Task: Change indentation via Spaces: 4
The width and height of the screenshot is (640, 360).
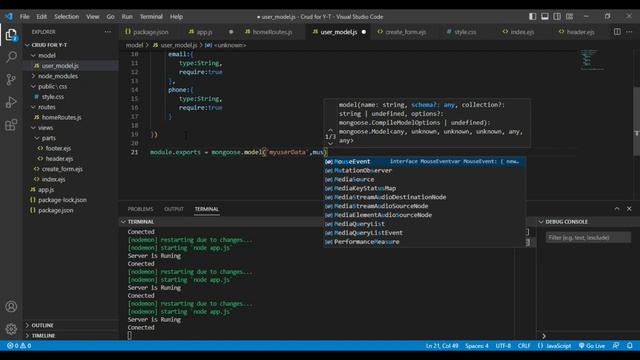Action: (476, 346)
